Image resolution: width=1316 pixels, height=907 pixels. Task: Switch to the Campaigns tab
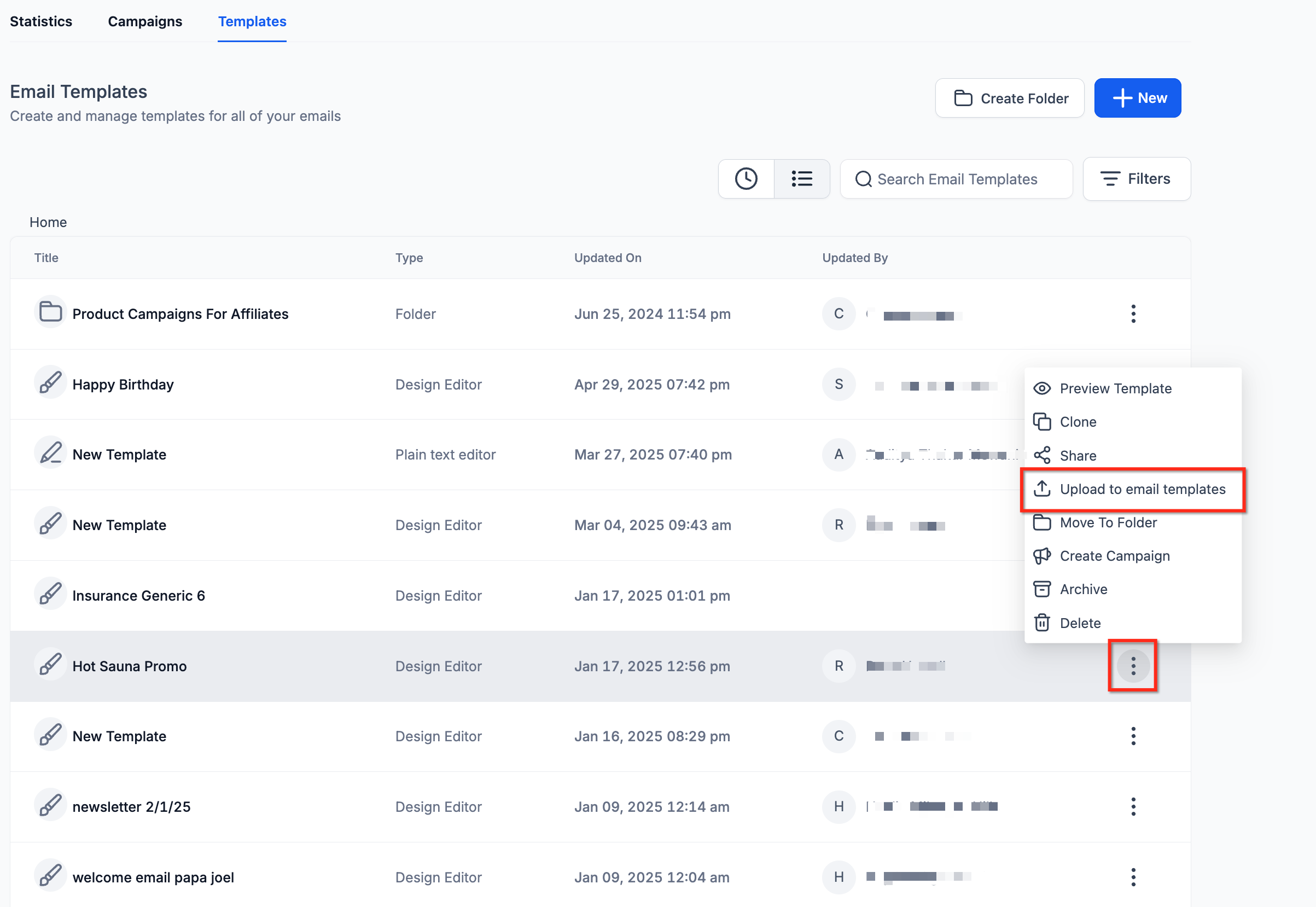click(145, 21)
